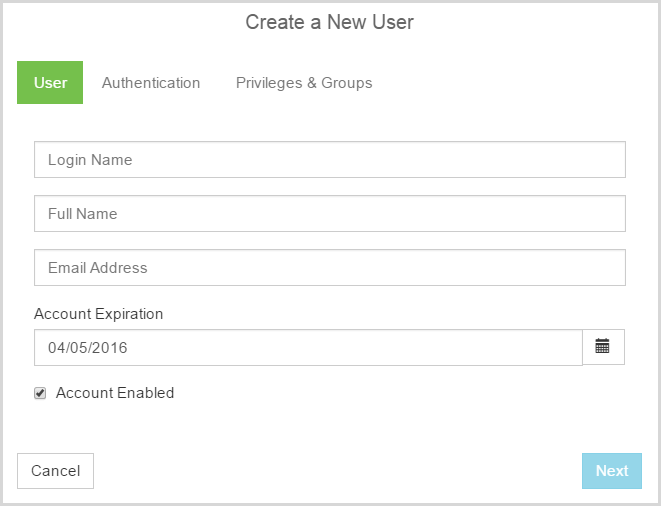Click the Account Enabled label text

(x=115, y=393)
